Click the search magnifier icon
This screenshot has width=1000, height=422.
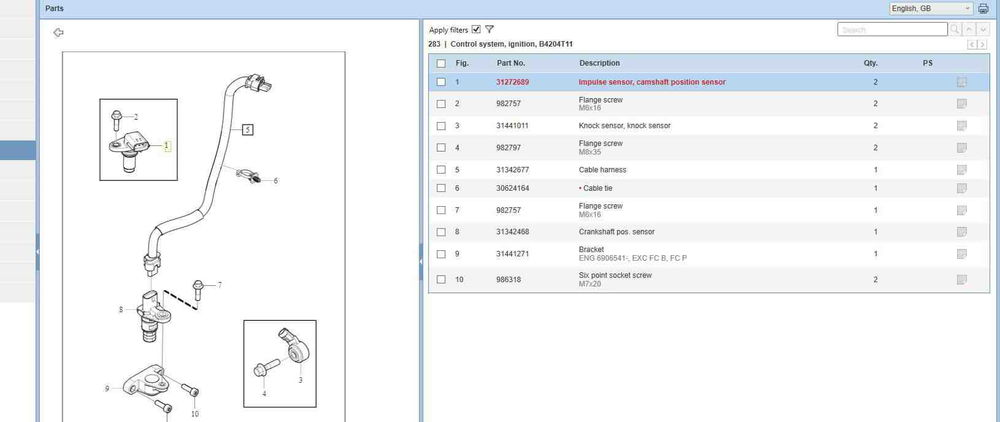[955, 30]
